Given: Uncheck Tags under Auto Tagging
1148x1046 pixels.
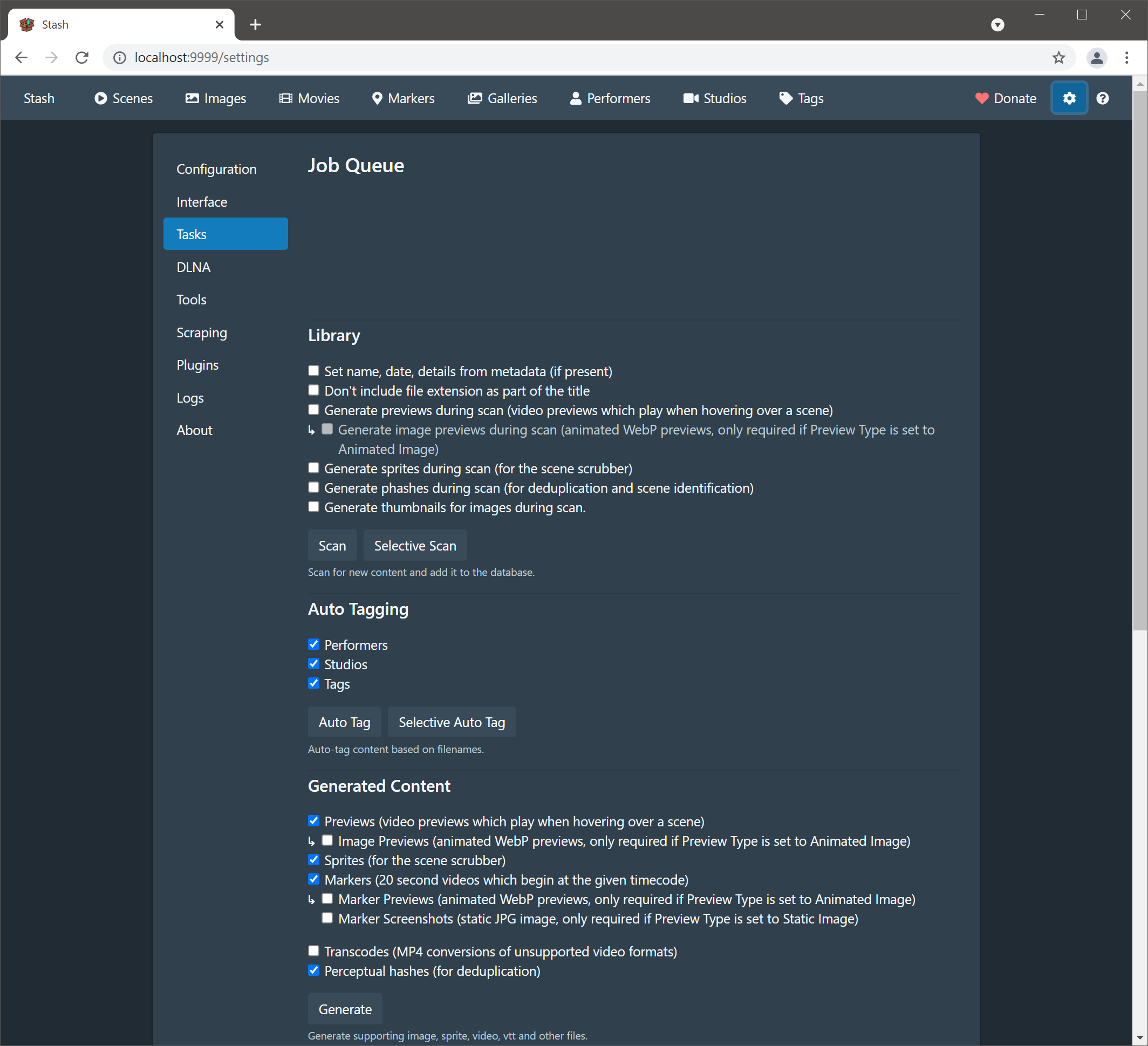Looking at the screenshot, I should point(314,683).
